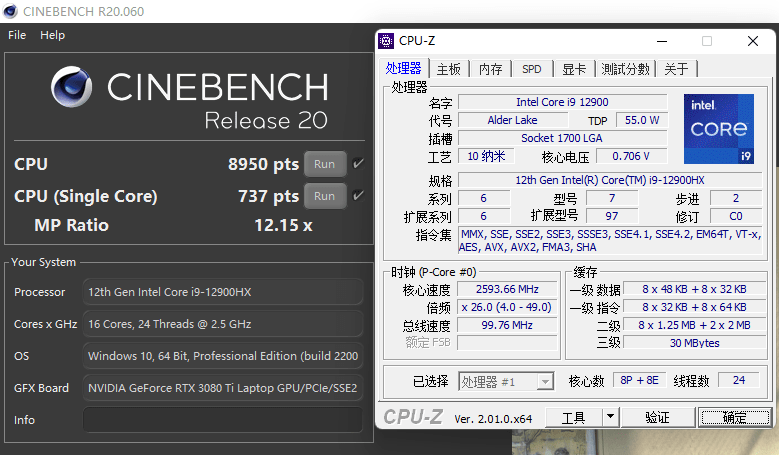Viewport: 779px width, 455px height.
Task: Click the Cores x GHz field
Action: click(223, 324)
